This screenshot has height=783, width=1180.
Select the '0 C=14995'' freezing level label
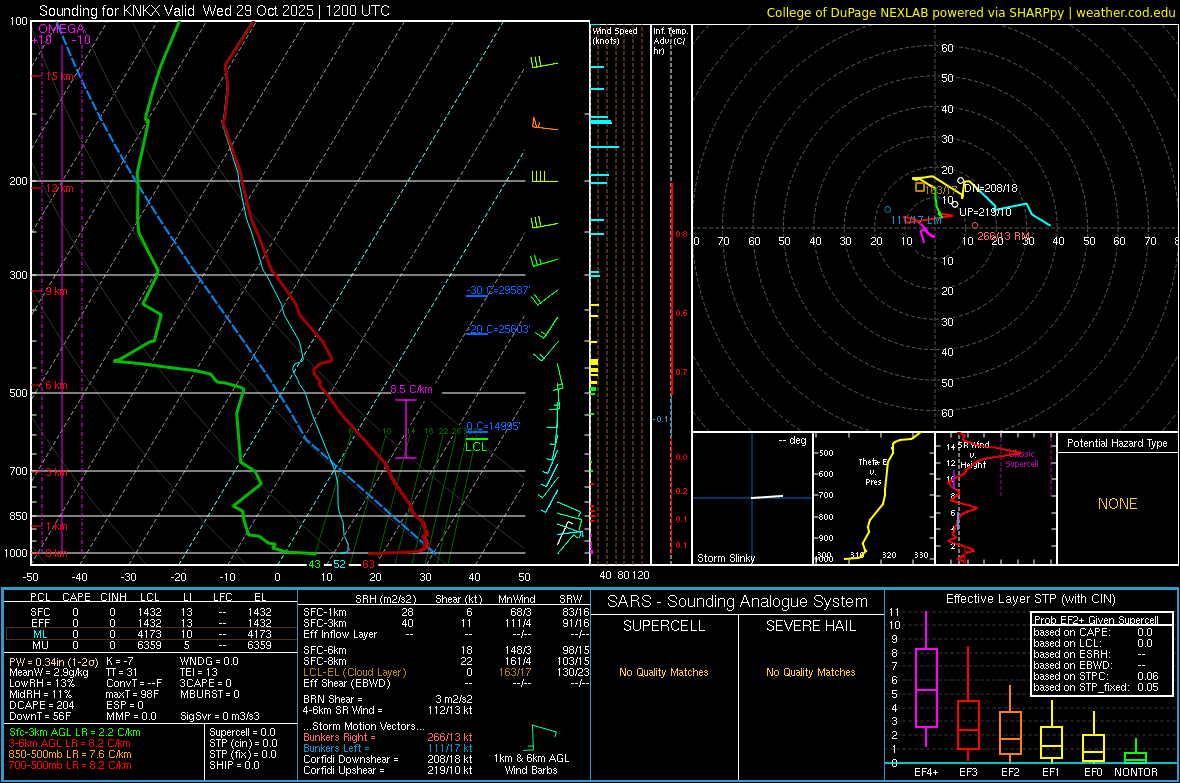click(493, 426)
